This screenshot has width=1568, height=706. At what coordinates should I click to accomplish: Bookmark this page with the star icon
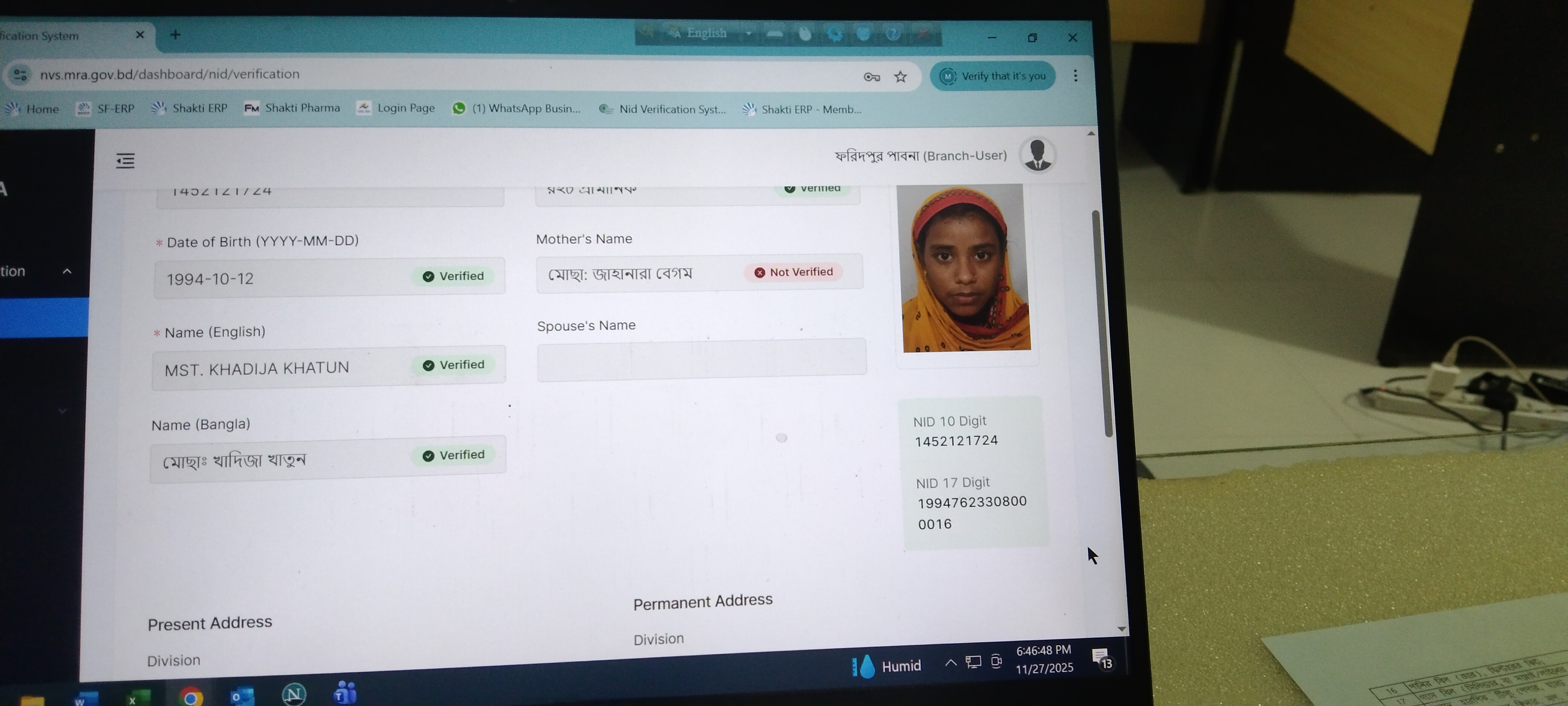pyautogui.click(x=900, y=77)
